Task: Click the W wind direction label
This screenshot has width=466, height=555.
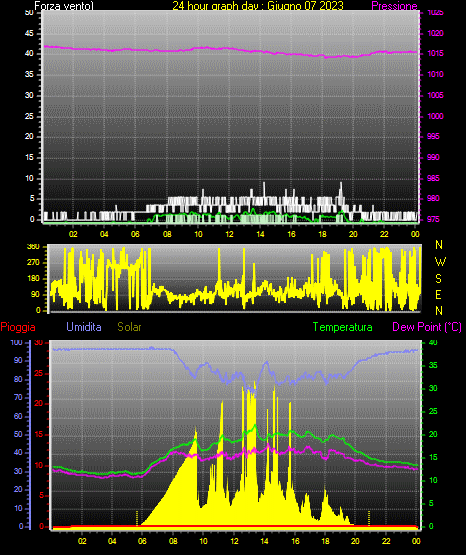Action: [x=440, y=262]
